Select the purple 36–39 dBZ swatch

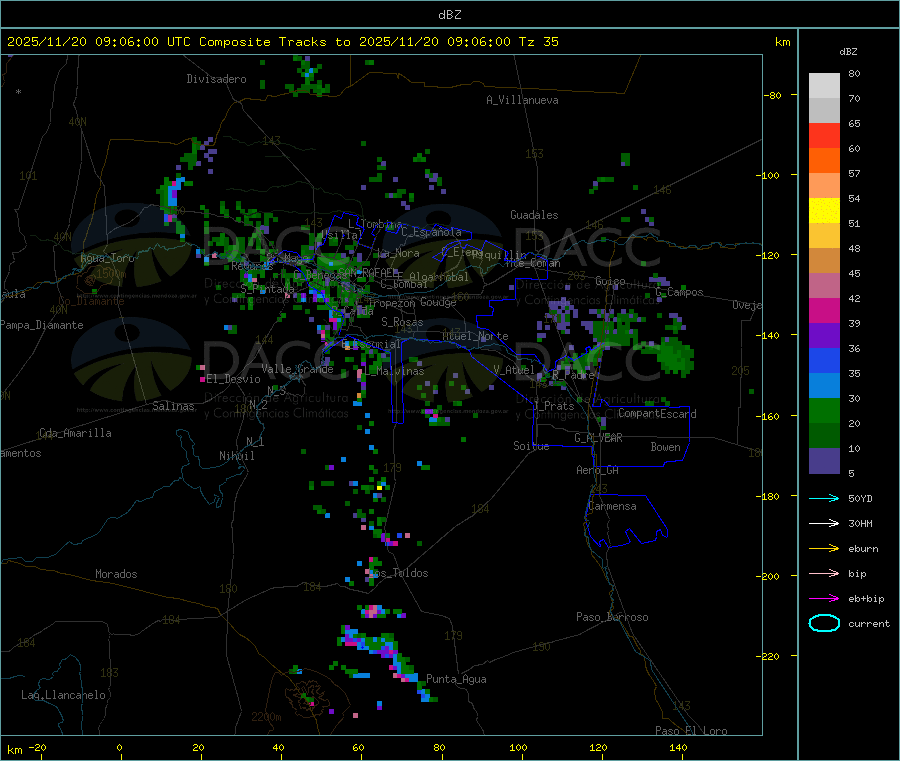824,336
